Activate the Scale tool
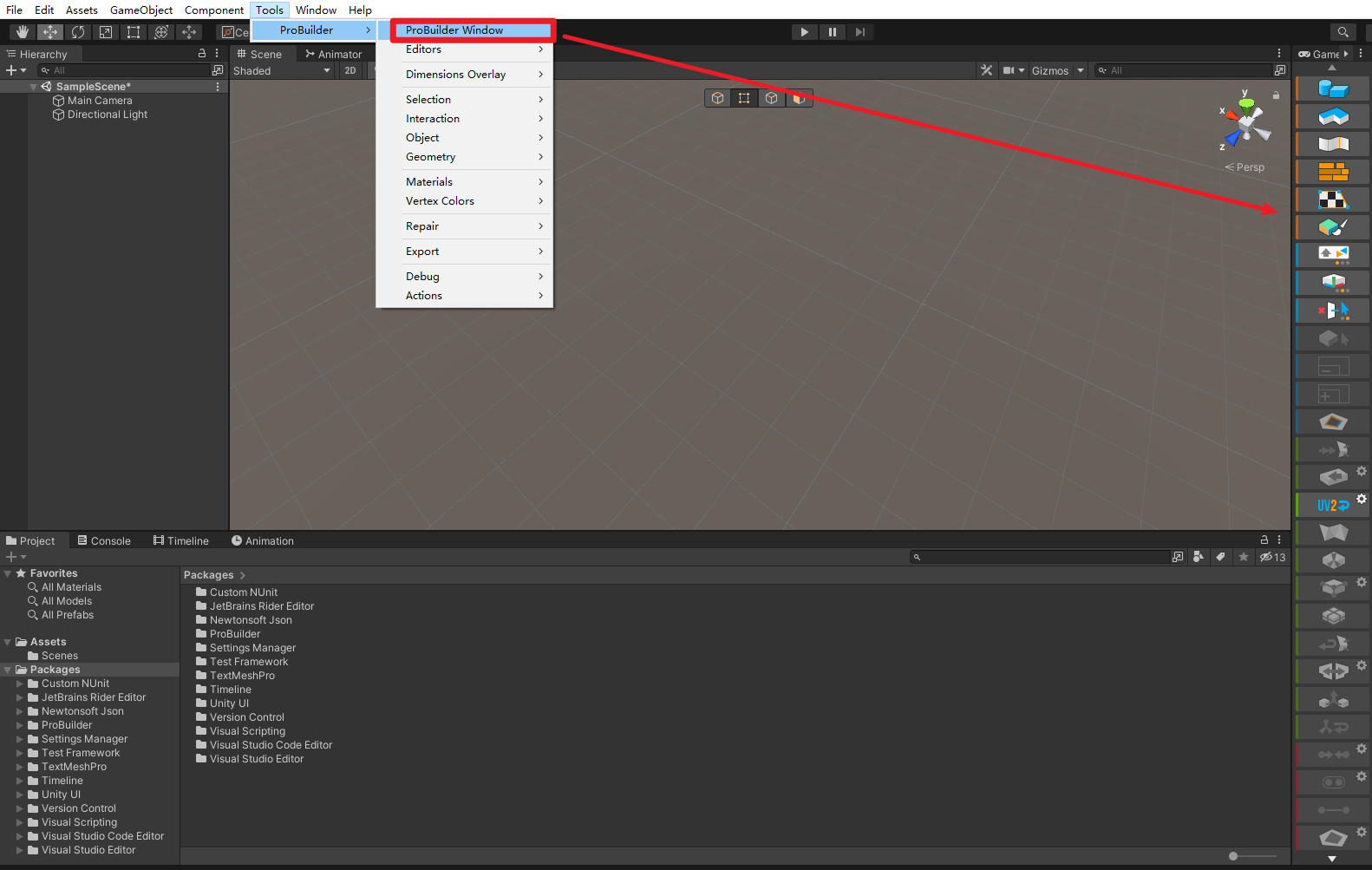Screen dimensions: 1372x870 point(106,32)
